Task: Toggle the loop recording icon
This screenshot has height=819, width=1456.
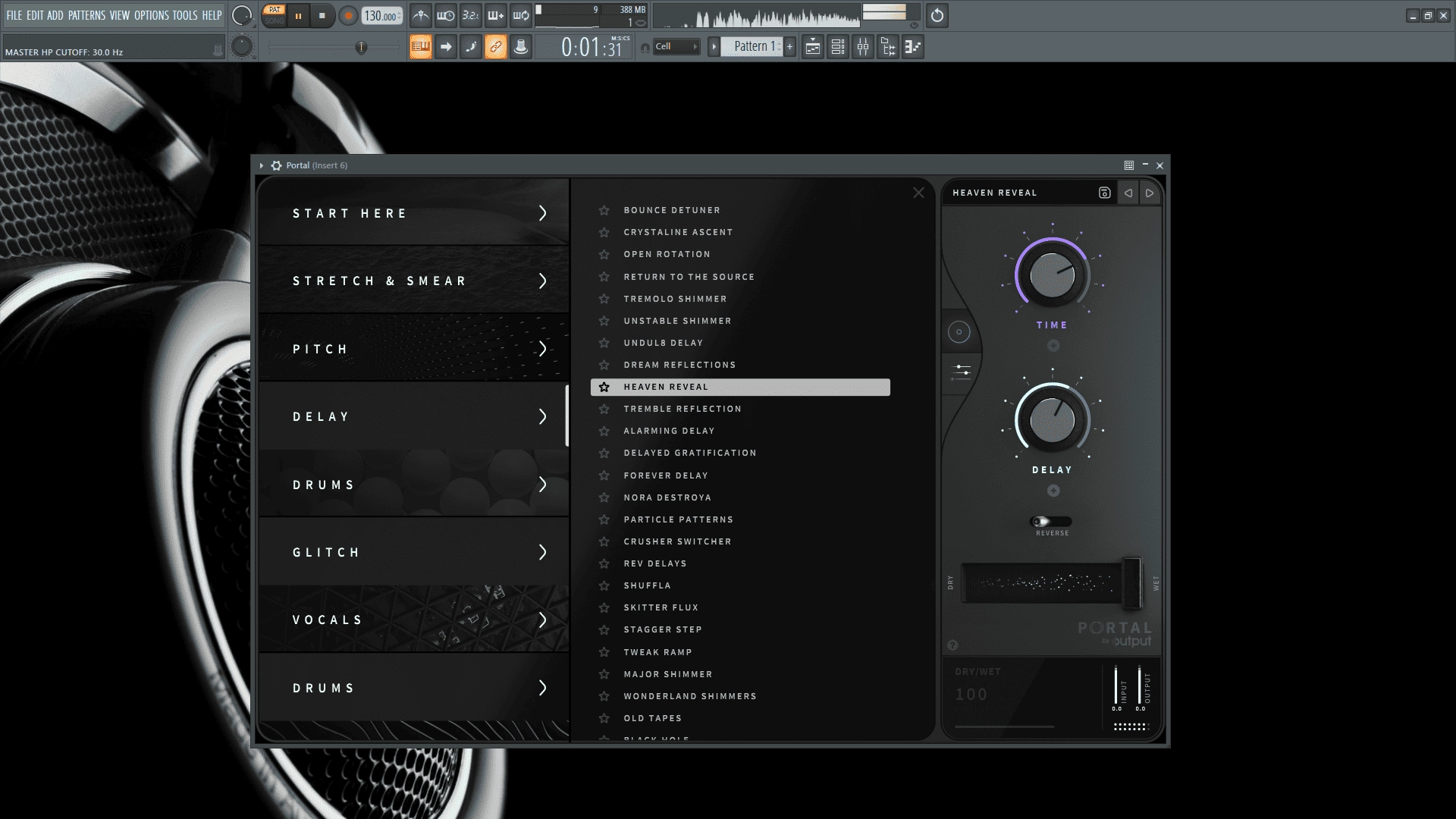Action: pyautogui.click(x=521, y=16)
